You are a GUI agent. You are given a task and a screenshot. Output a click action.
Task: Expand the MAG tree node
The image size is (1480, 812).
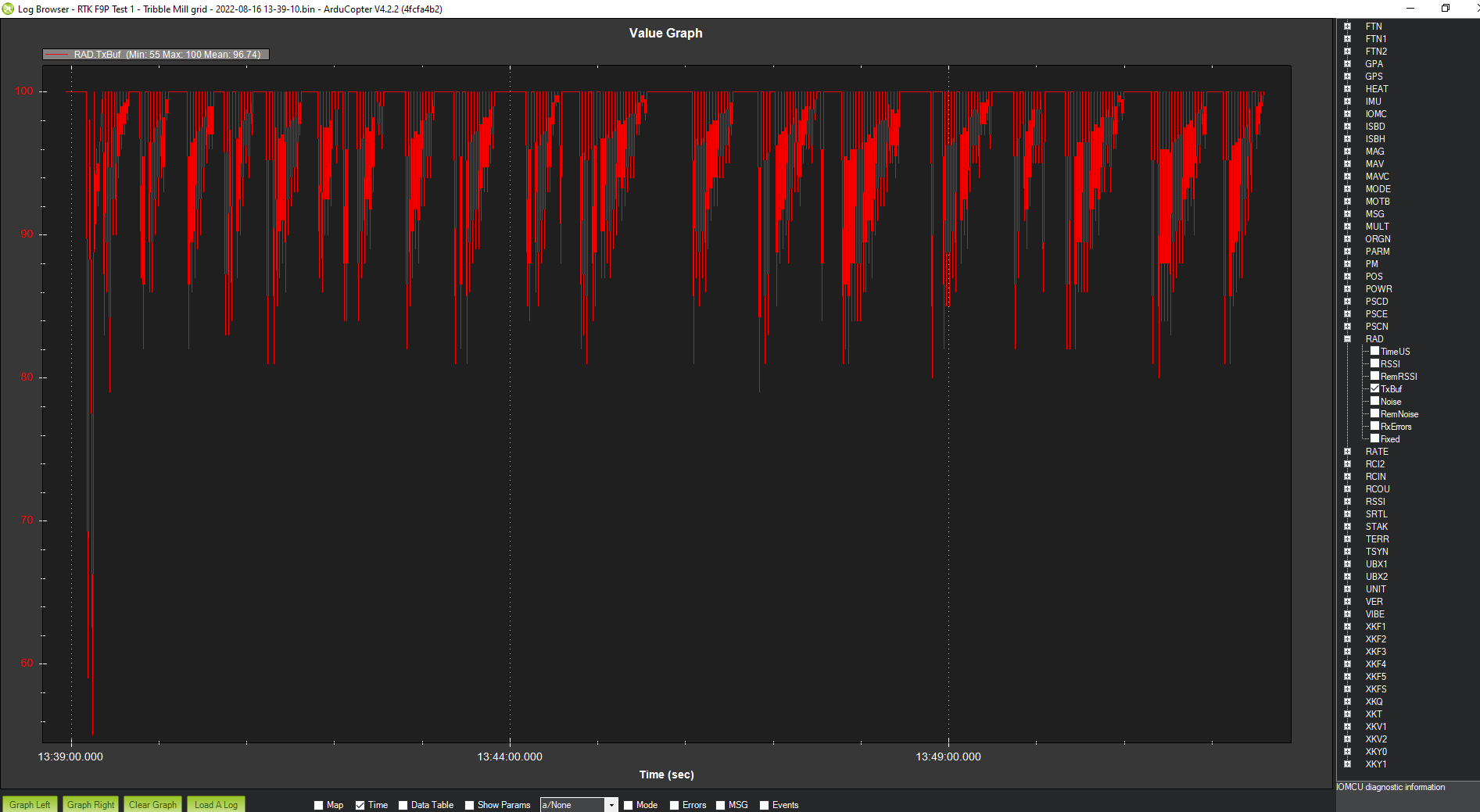click(x=1347, y=151)
